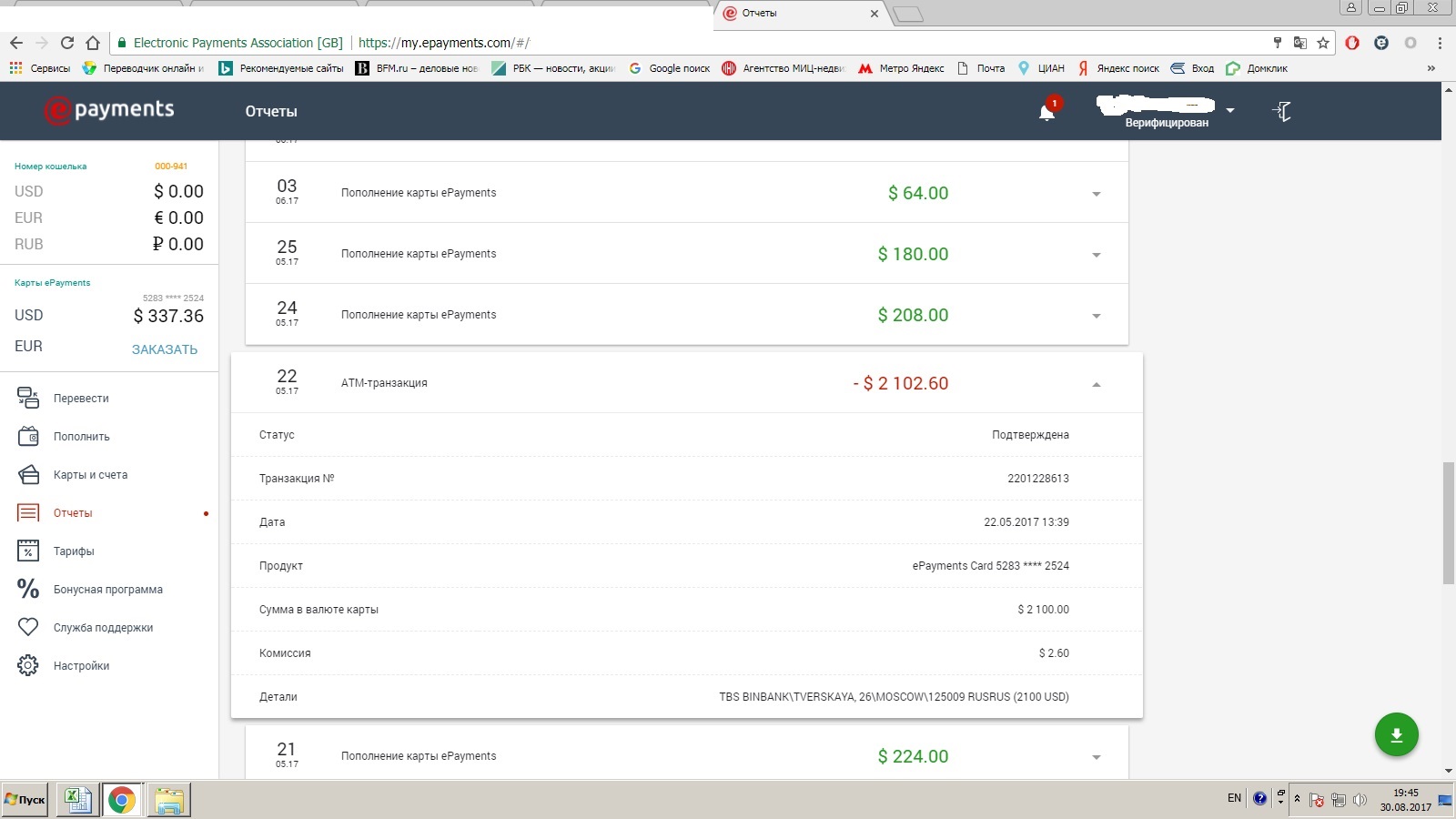Click the translate page icon
The image size is (1456, 819).
click(1300, 43)
